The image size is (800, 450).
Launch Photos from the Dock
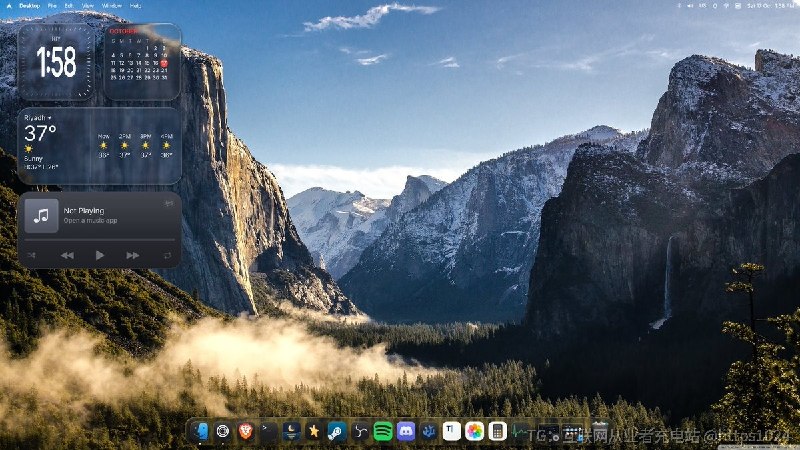tap(474, 432)
